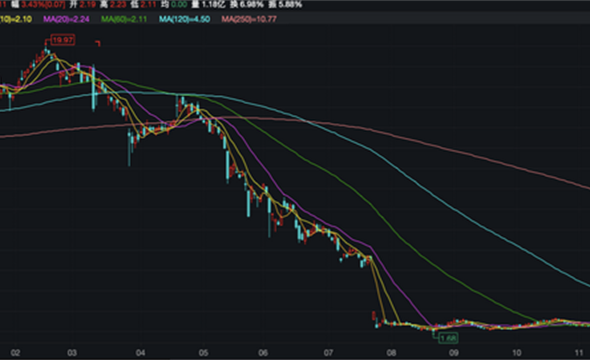
Task: Click the small red corner marker near the 19.97 tag
Action: [x=98, y=43]
